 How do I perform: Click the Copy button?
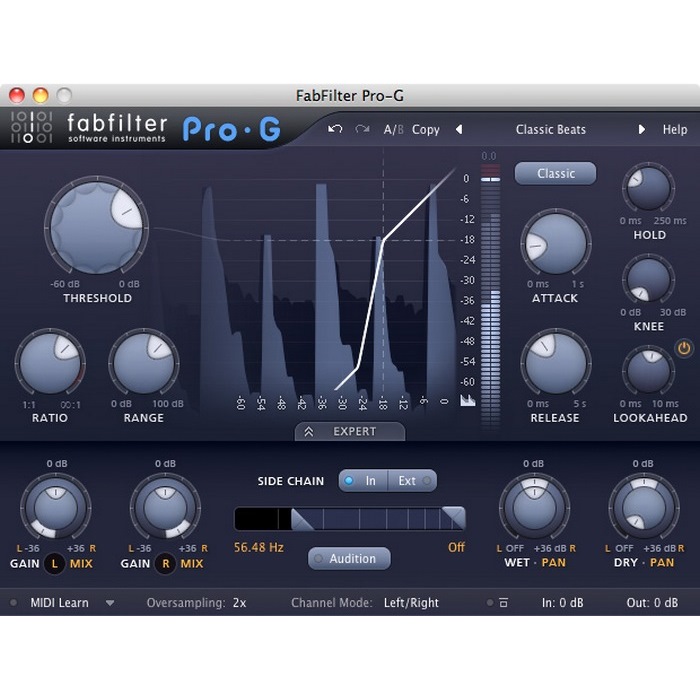point(426,129)
